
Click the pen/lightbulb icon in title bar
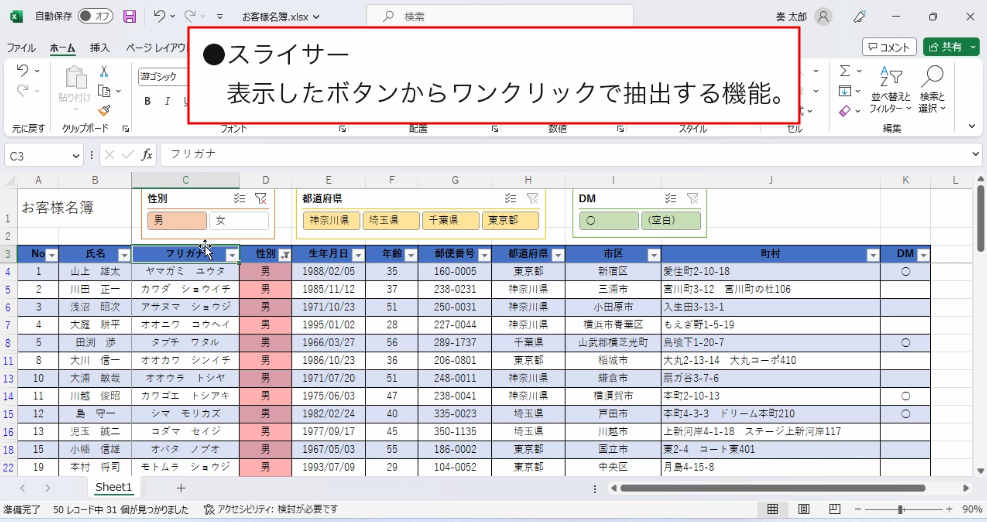(860, 17)
